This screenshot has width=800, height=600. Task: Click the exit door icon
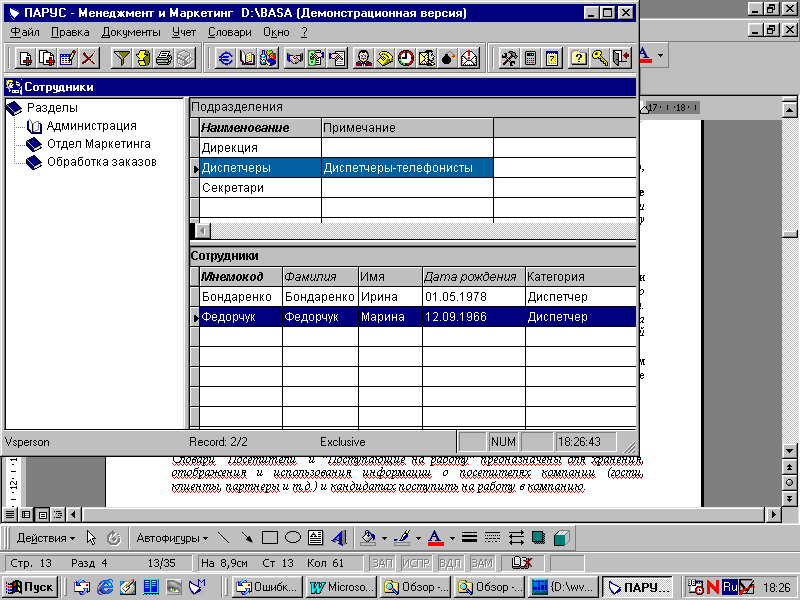(621, 58)
